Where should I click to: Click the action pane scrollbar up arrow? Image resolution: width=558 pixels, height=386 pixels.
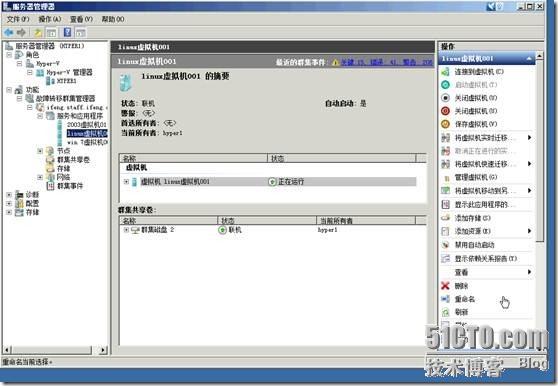[x=539, y=56]
